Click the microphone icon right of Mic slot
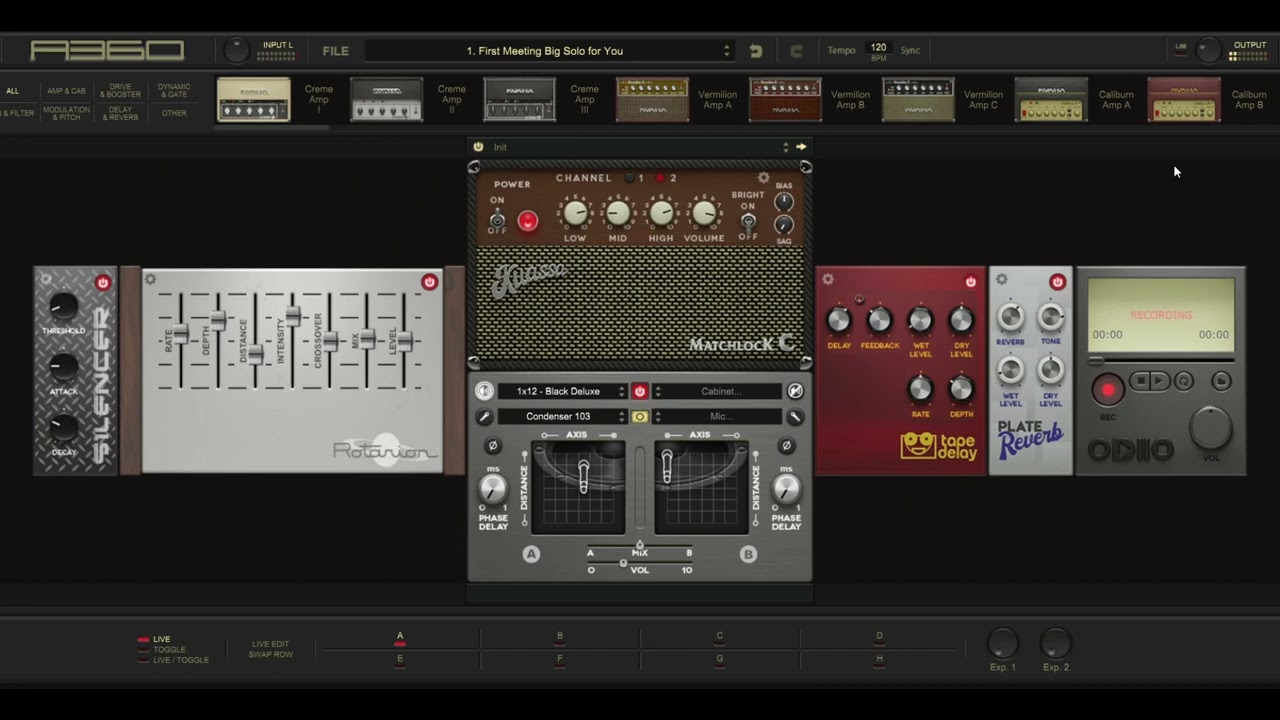 (795, 416)
